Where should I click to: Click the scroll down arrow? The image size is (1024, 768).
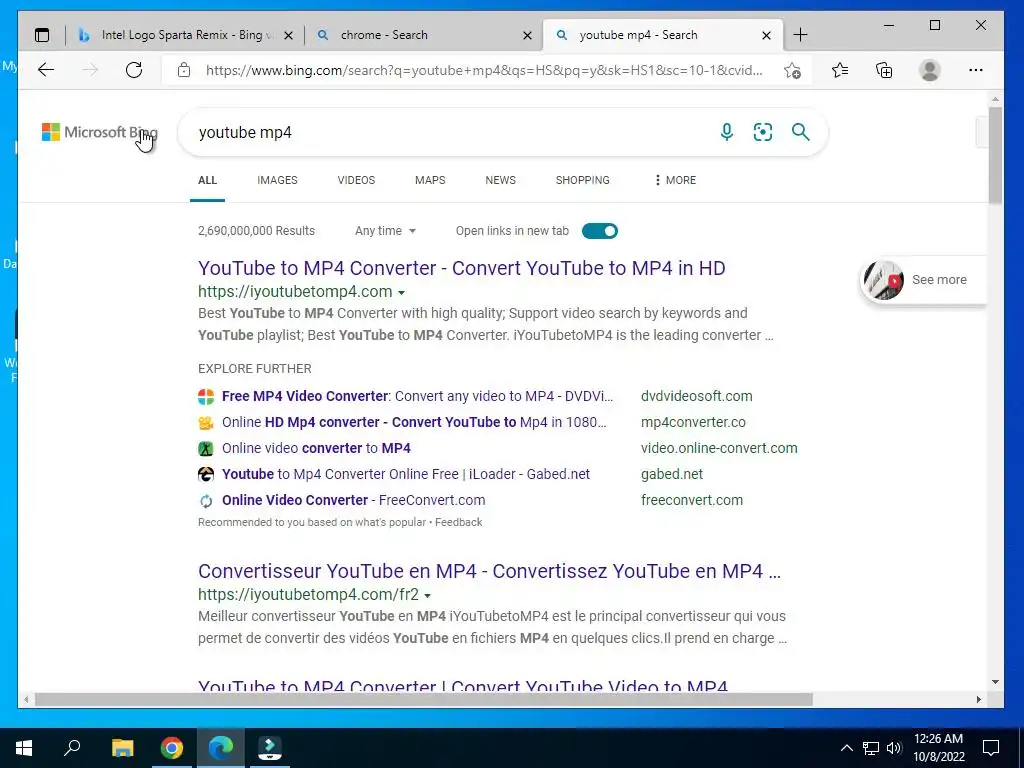(x=995, y=682)
